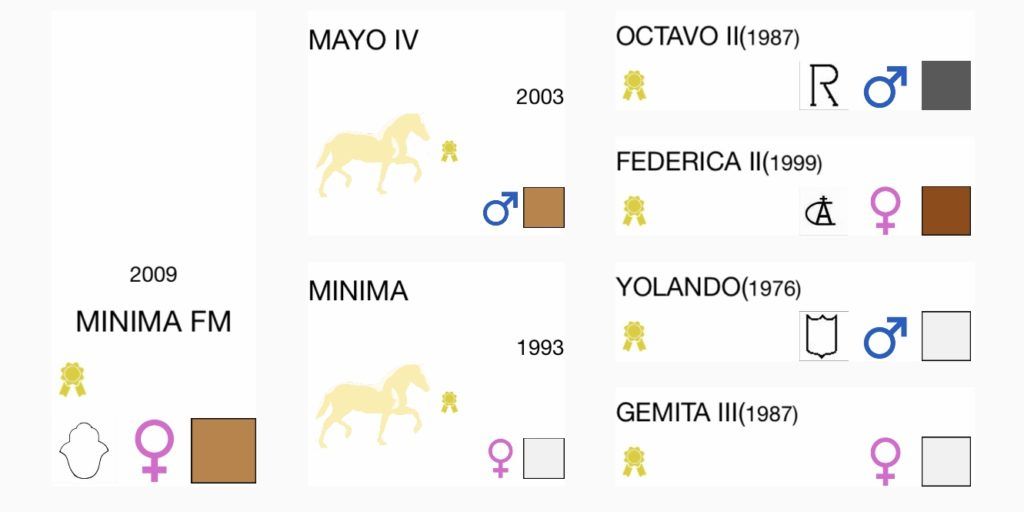Click the horse silhouette in MINIMA card
Image resolution: width=1024 pixels, height=512 pixels.
point(372,405)
